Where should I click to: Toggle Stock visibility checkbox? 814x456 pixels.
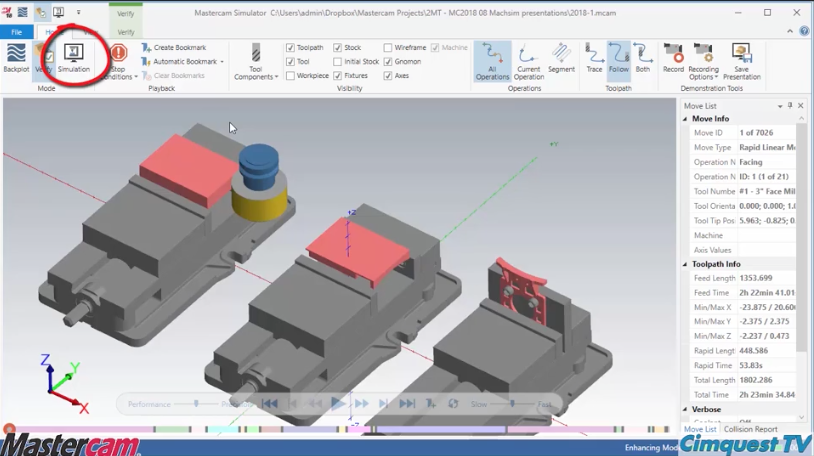tap(337, 47)
